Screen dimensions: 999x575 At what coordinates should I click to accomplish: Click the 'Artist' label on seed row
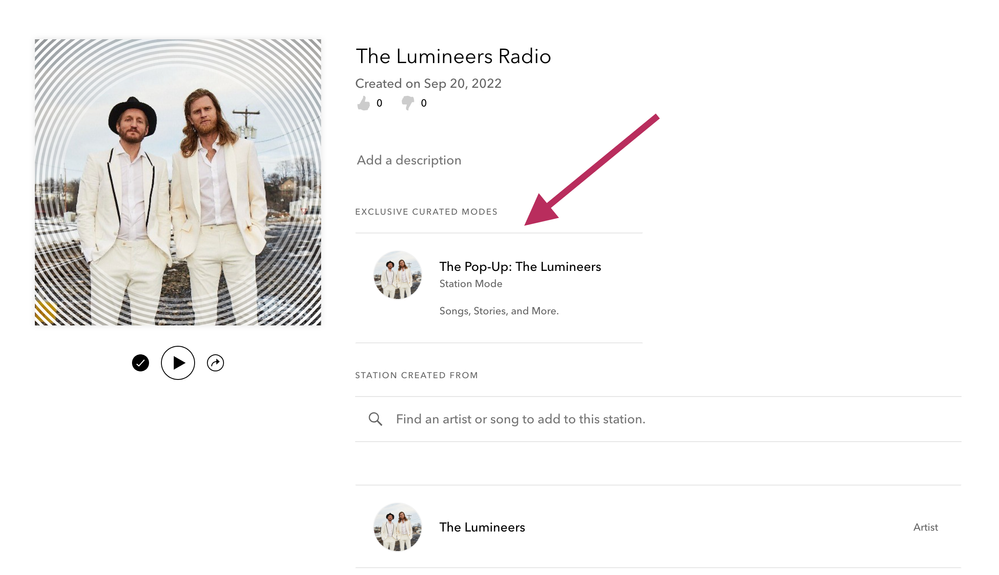point(925,527)
